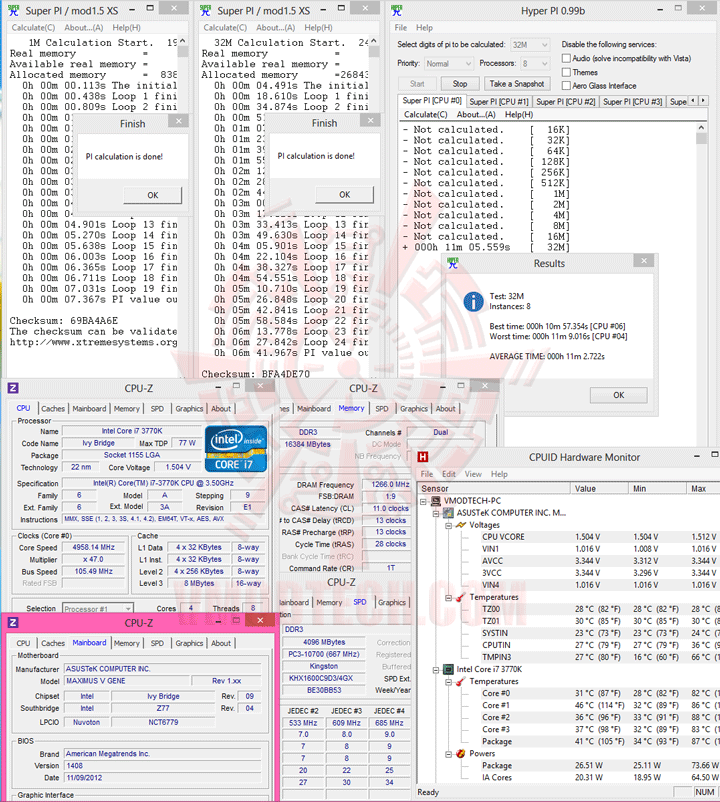Image resolution: width=720 pixels, height=802 pixels.
Task: Click the red H icon of CPUID Hardware Monitor
Action: click(x=423, y=457)
